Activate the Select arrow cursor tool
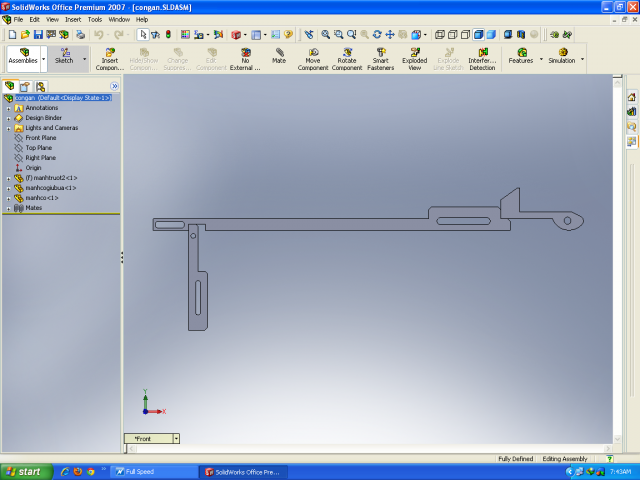Image resolution: width=640 pixels, height=480 pixels. point(142,35)
